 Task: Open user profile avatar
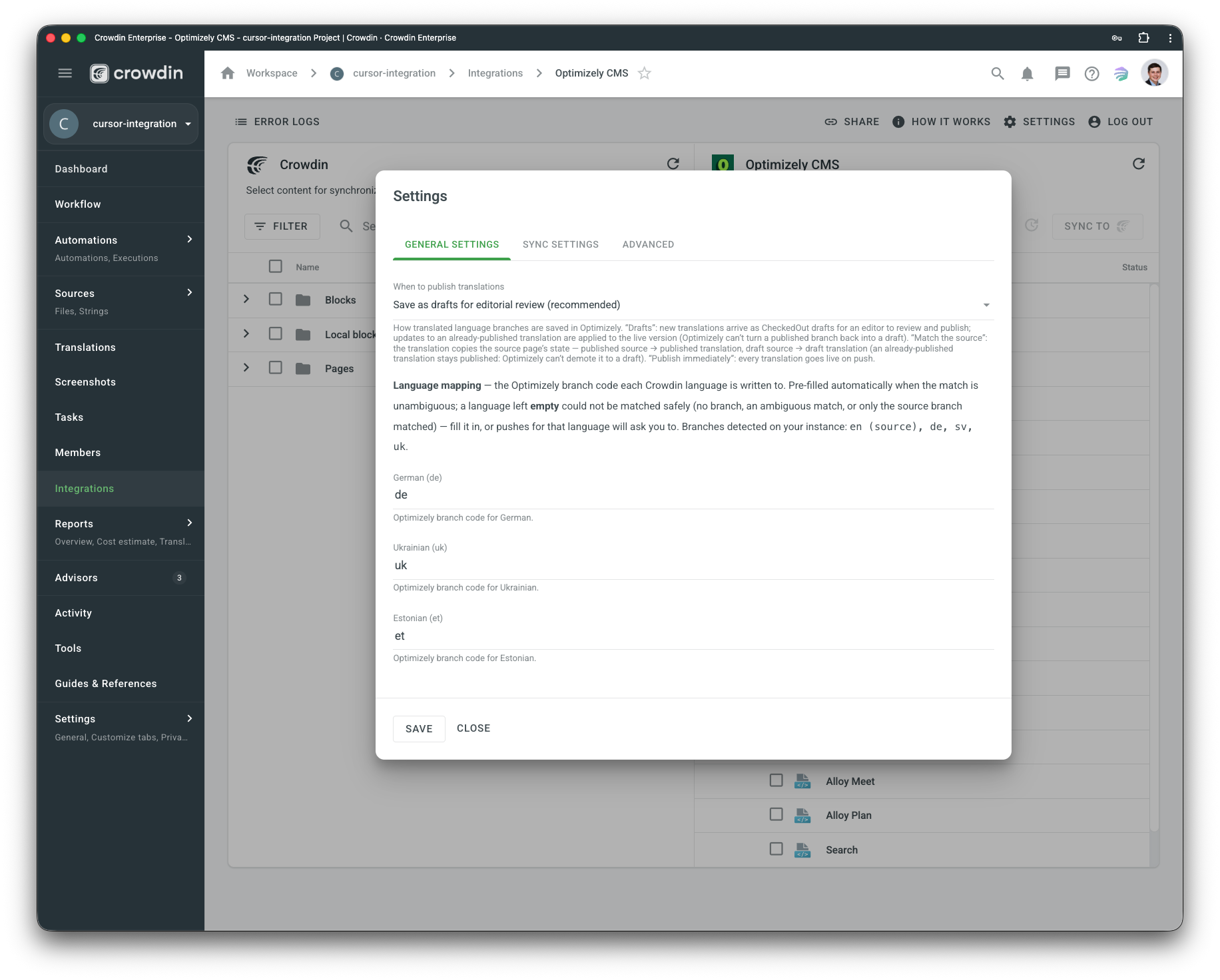(1154, 73)
